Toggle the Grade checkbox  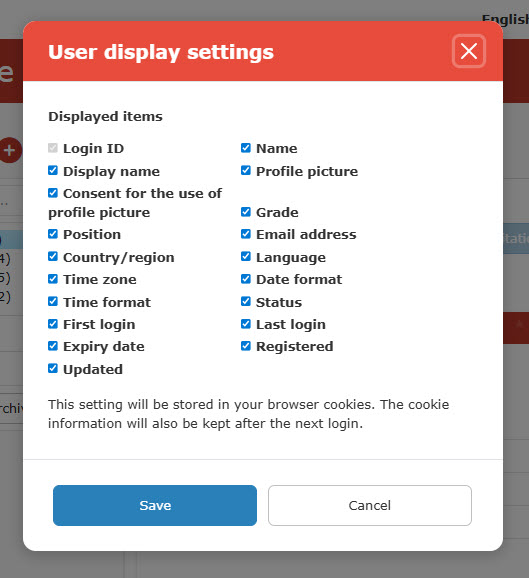click(246, 212)
